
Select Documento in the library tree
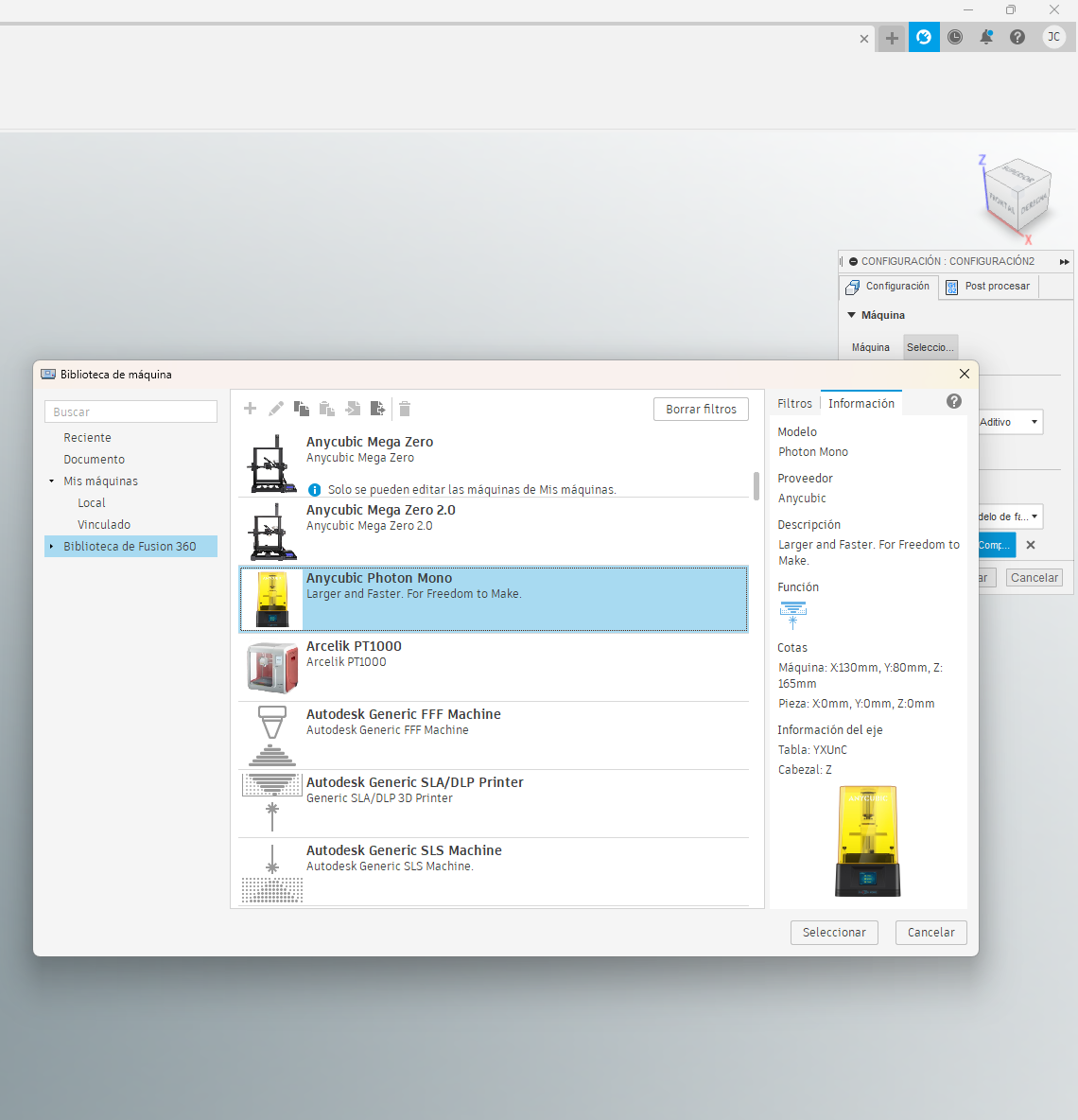[x=95, y=460]
